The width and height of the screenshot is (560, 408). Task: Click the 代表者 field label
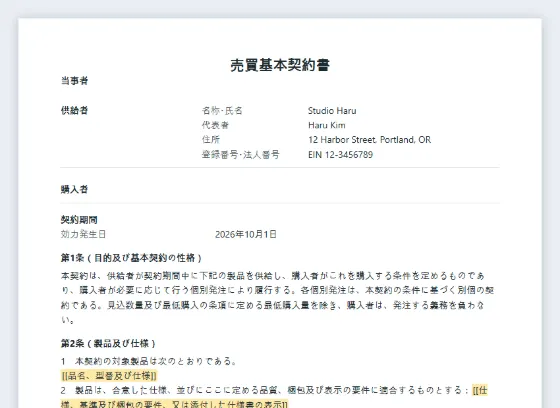[215, 125]
